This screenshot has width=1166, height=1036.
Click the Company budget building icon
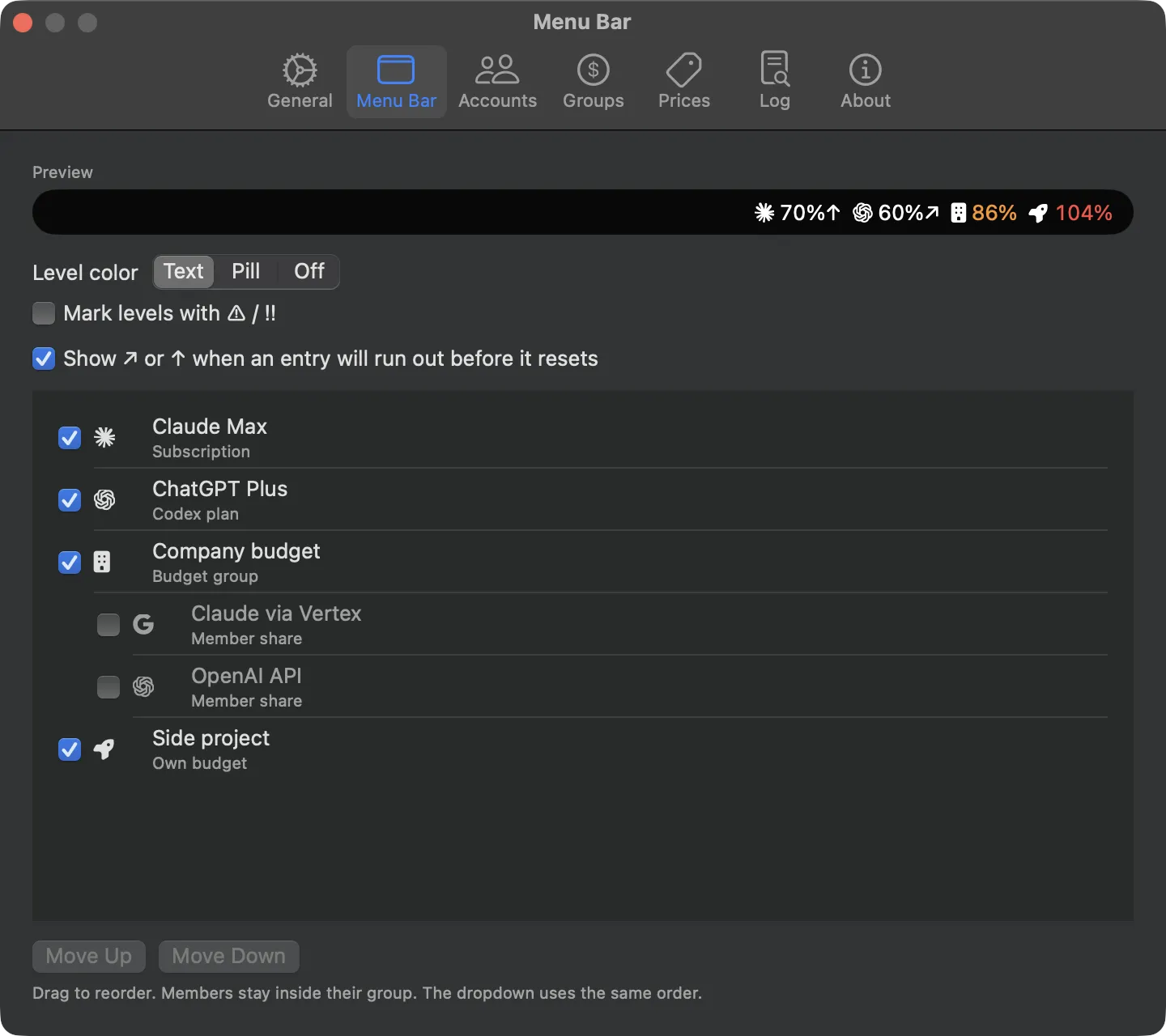click(102, 562)
